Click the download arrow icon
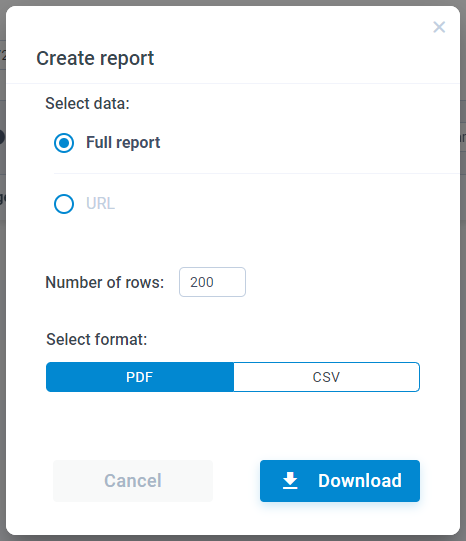 [290, 481]
